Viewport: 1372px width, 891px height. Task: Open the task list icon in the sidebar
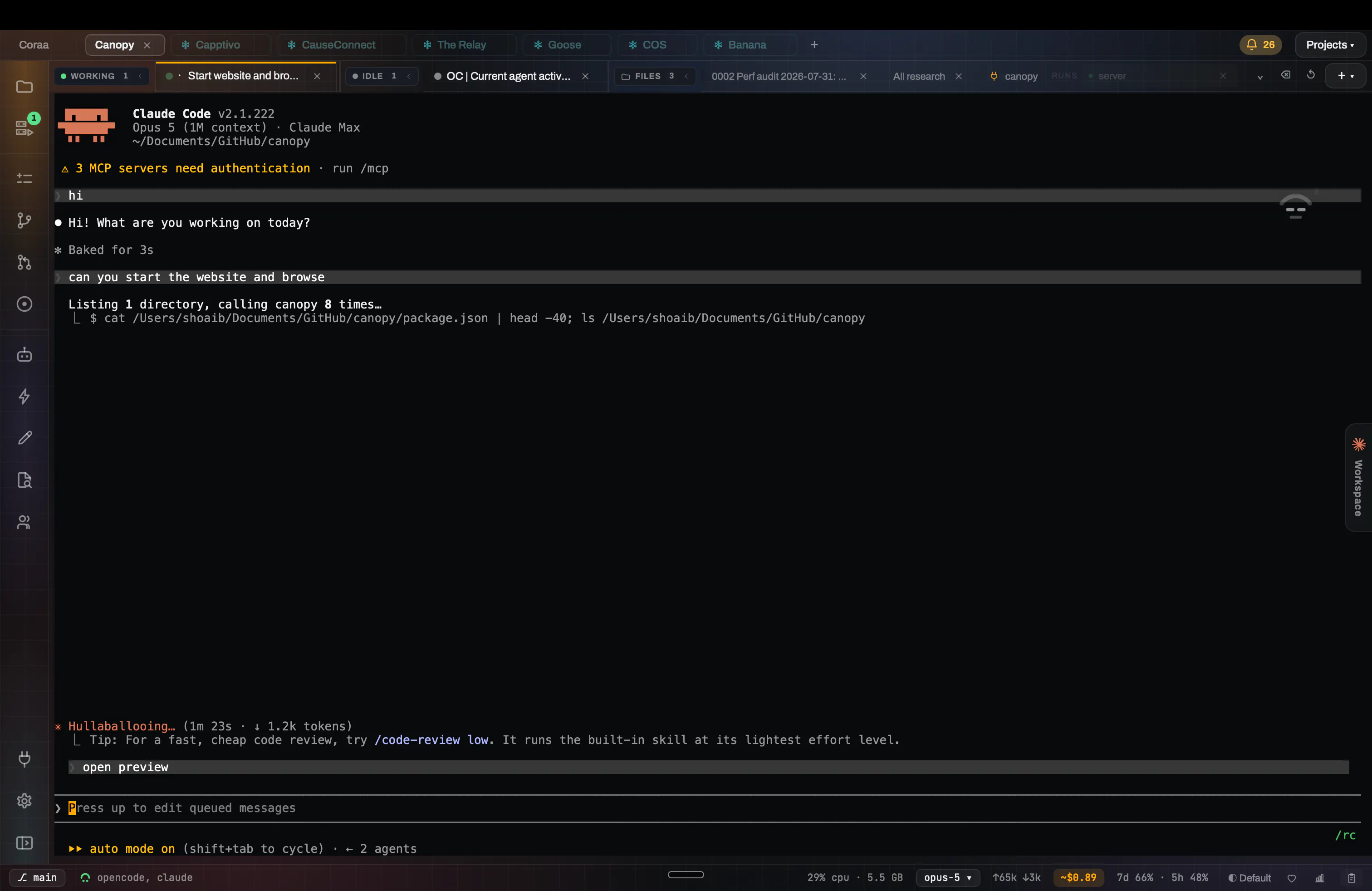click(24, 178)
